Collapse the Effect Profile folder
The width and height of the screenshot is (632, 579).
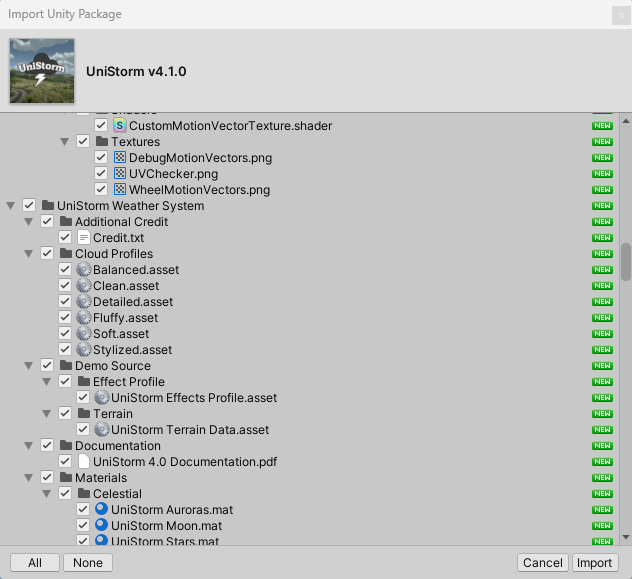(x=47, y=382)
